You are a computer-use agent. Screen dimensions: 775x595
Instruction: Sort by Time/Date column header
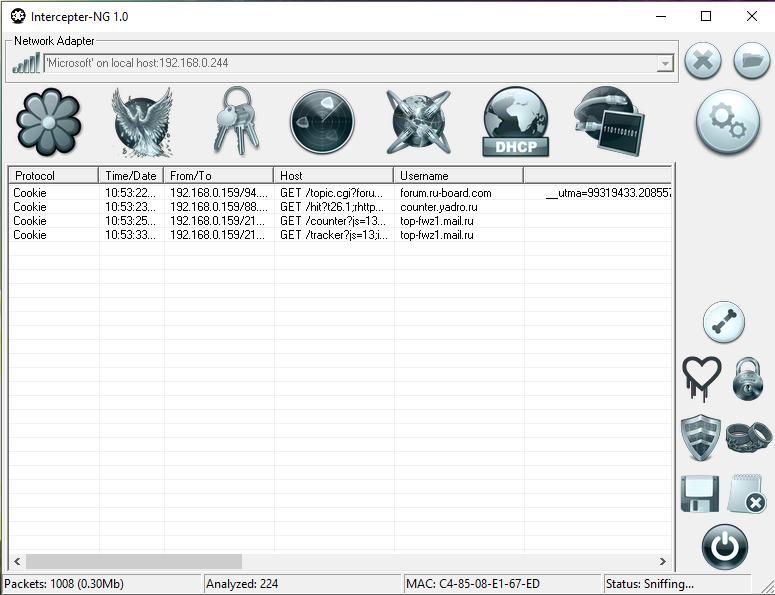point(131,175)
